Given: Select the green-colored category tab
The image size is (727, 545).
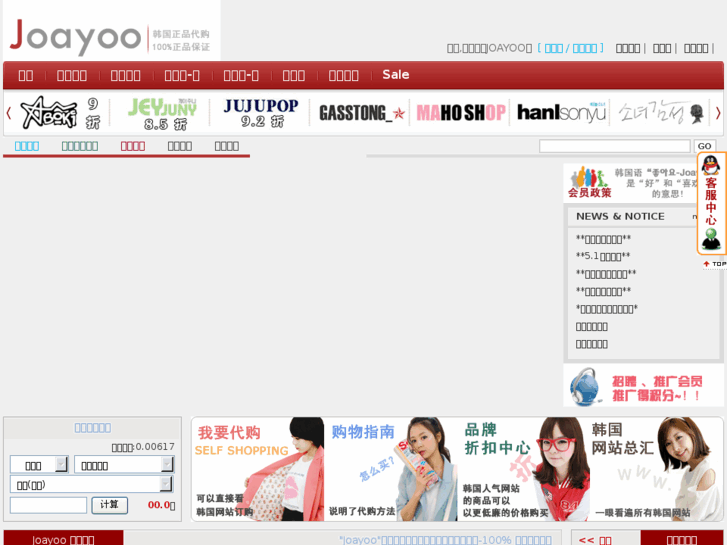Looking at the screenshot, I should coord(80,146).
